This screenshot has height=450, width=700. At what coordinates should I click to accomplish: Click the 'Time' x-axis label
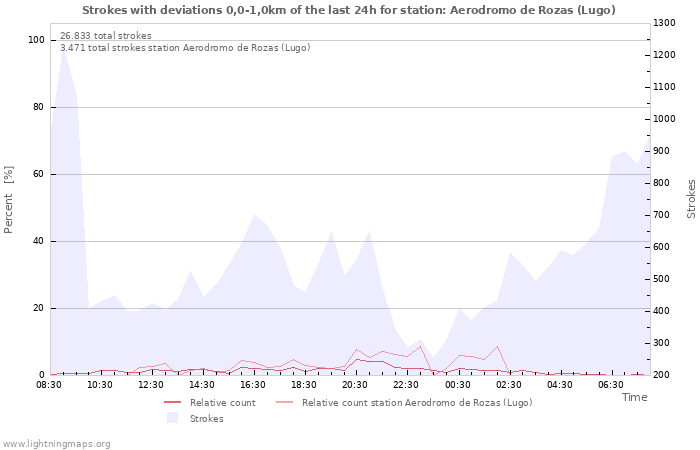coord(634,397)
